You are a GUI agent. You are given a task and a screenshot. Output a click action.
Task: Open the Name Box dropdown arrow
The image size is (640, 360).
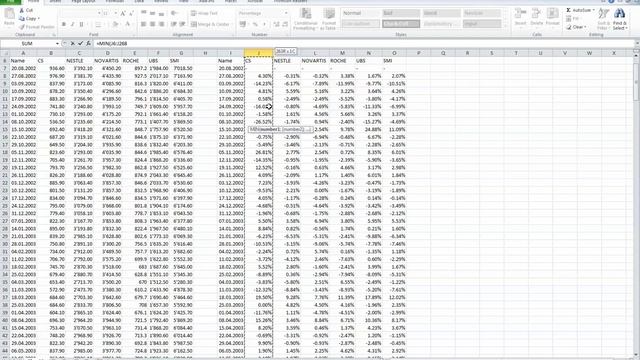point(57,43)
